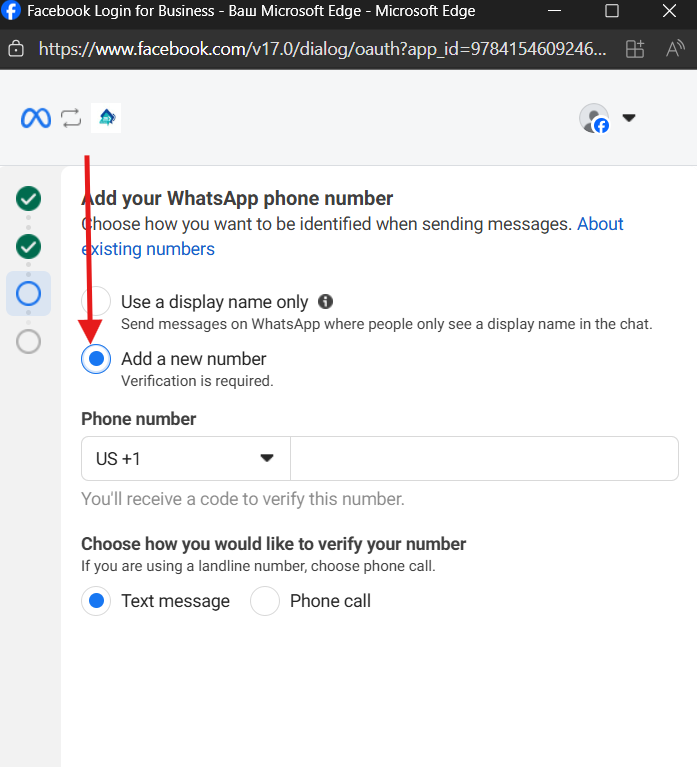Click the Read aloud icon in address bar

(x=677, y=48)
